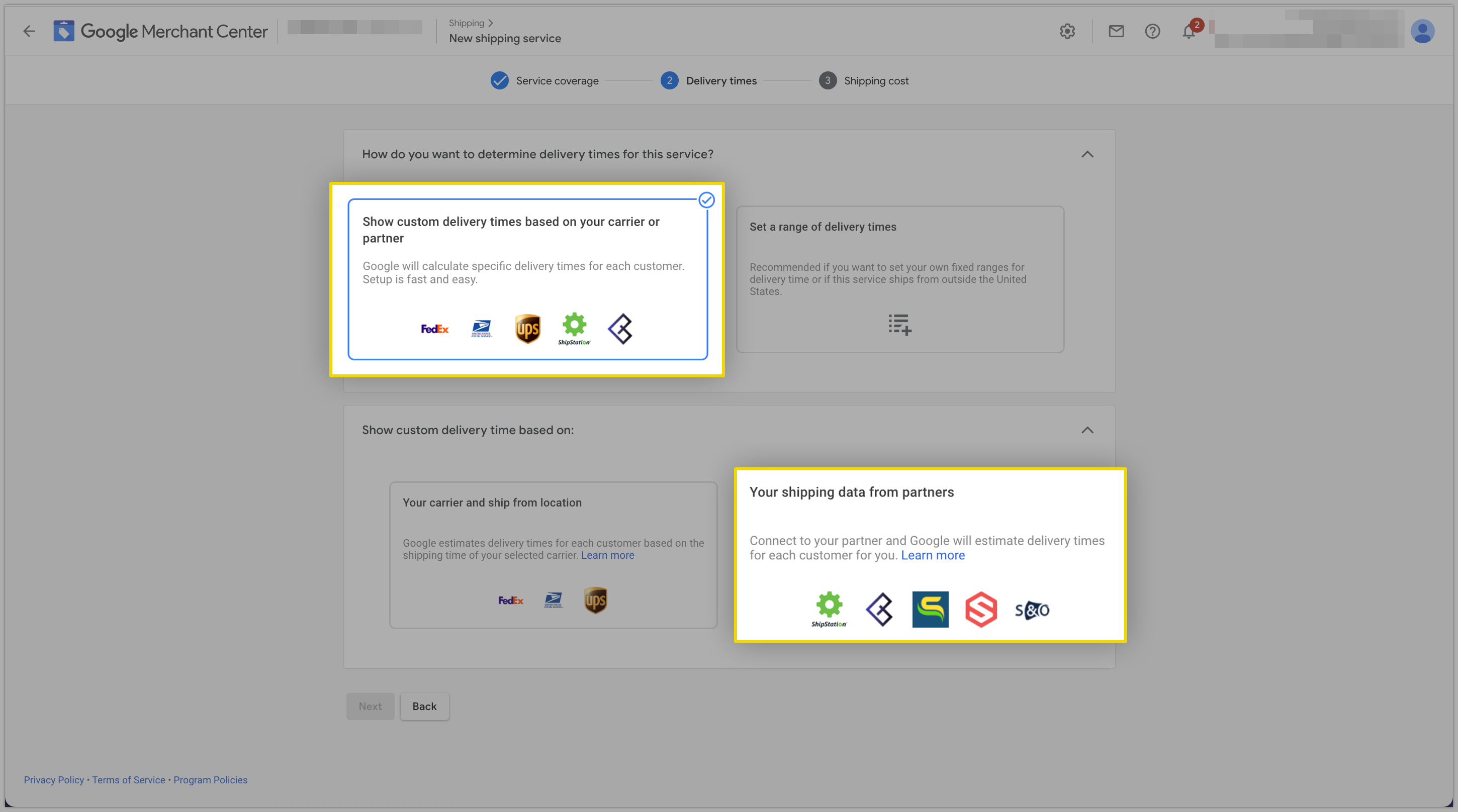The width and height of the screenshot is (1458, 812).
Task: Click the Shipping breadcrumb link
Action: click(467, 23)
